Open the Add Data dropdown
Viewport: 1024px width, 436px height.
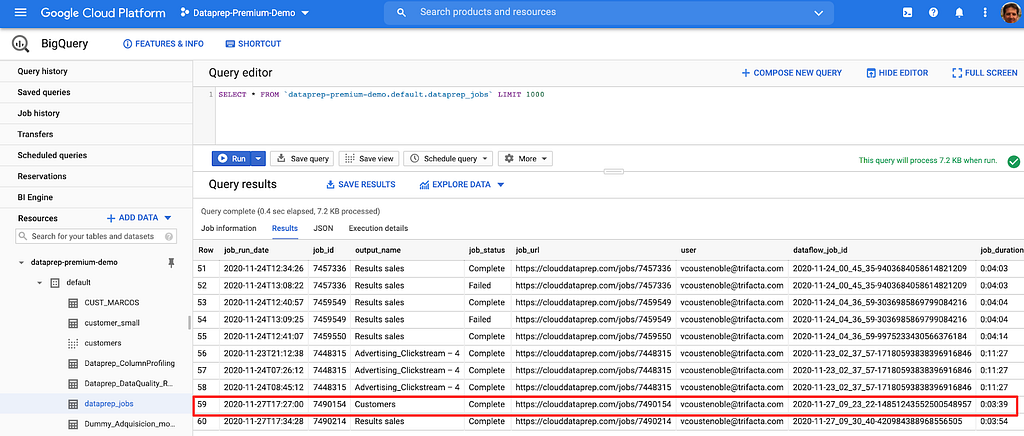[x=139, y=218]
